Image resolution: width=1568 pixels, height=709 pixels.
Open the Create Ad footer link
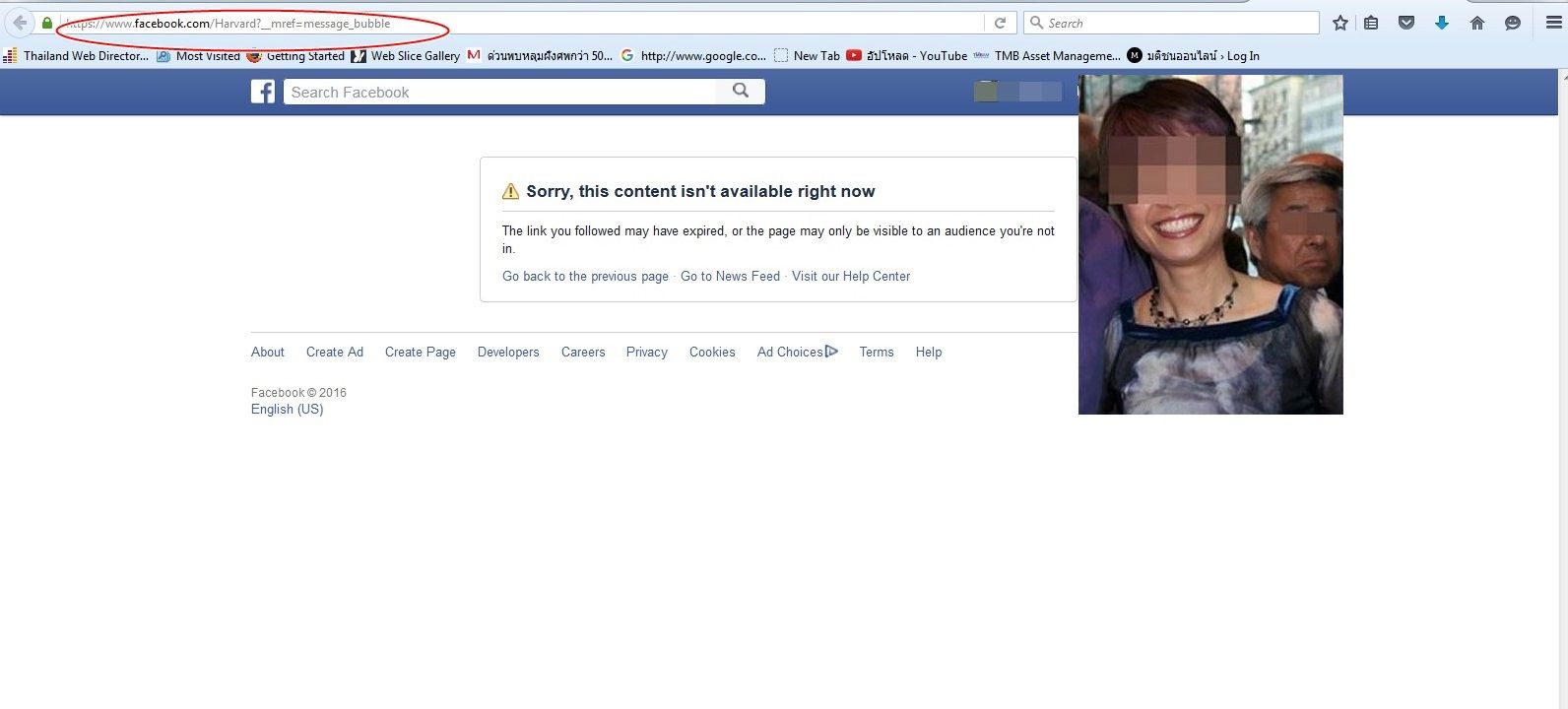coord(335,352)
